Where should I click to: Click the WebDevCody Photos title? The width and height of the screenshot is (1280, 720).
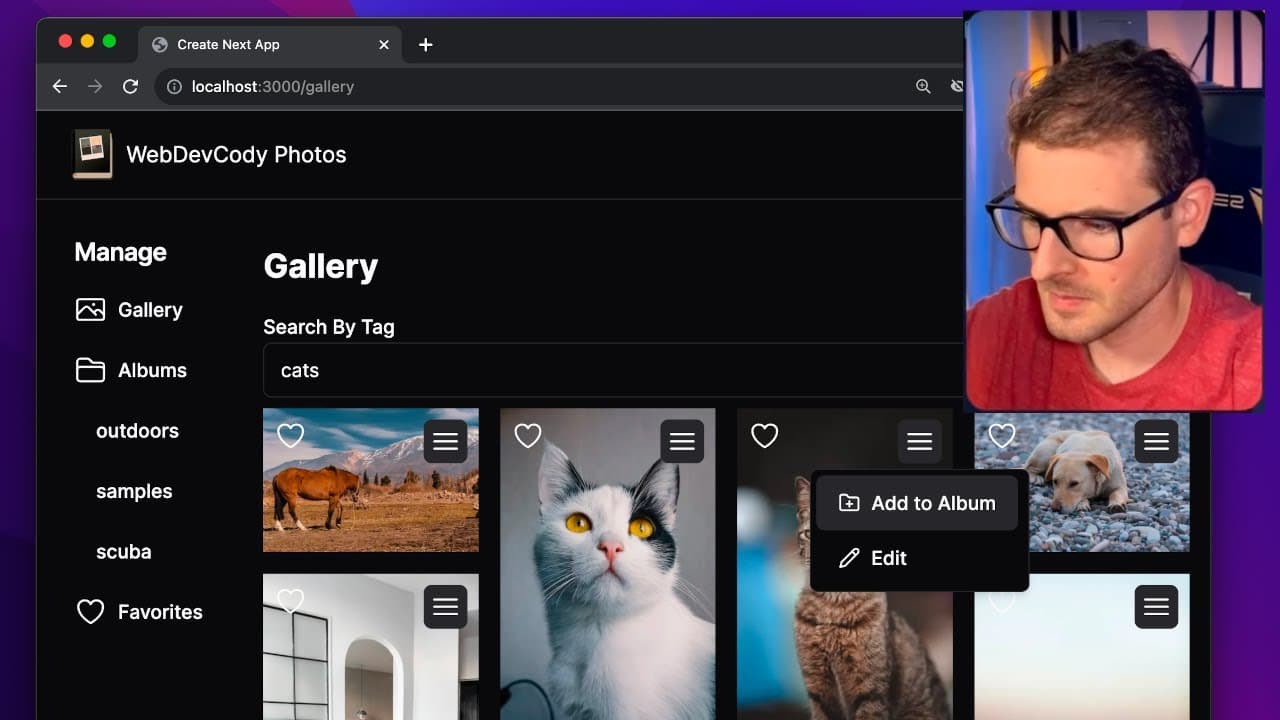(x=236, y=155)
